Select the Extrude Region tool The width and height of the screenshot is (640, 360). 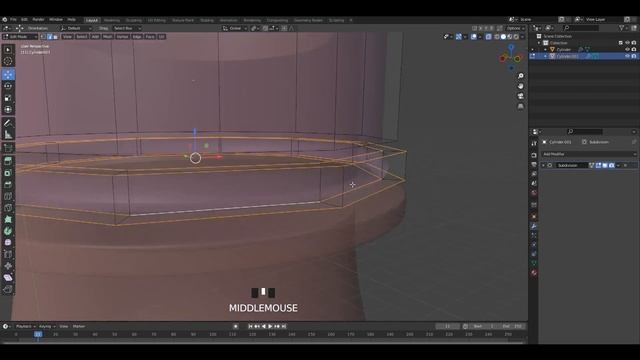click(x=8, y=161)
